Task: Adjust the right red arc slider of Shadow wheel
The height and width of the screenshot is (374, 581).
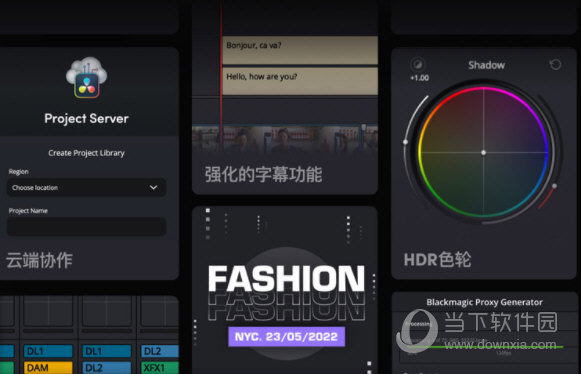Action: pos(554,186)
